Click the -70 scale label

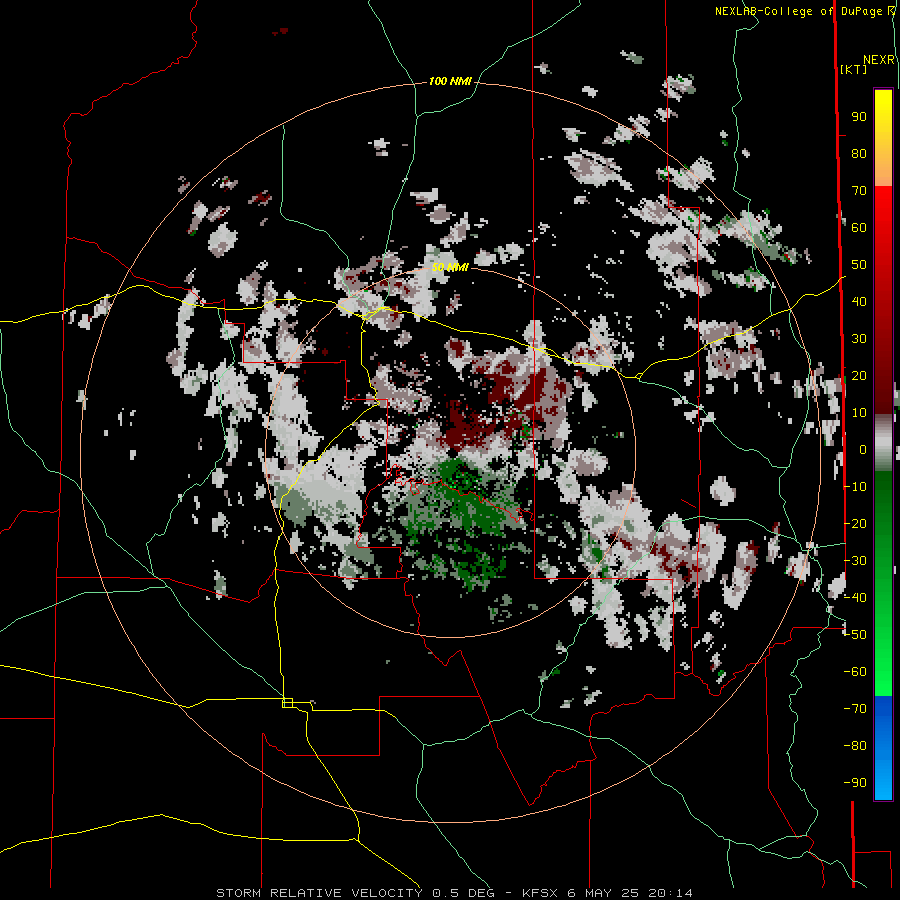tap(855, 709)
